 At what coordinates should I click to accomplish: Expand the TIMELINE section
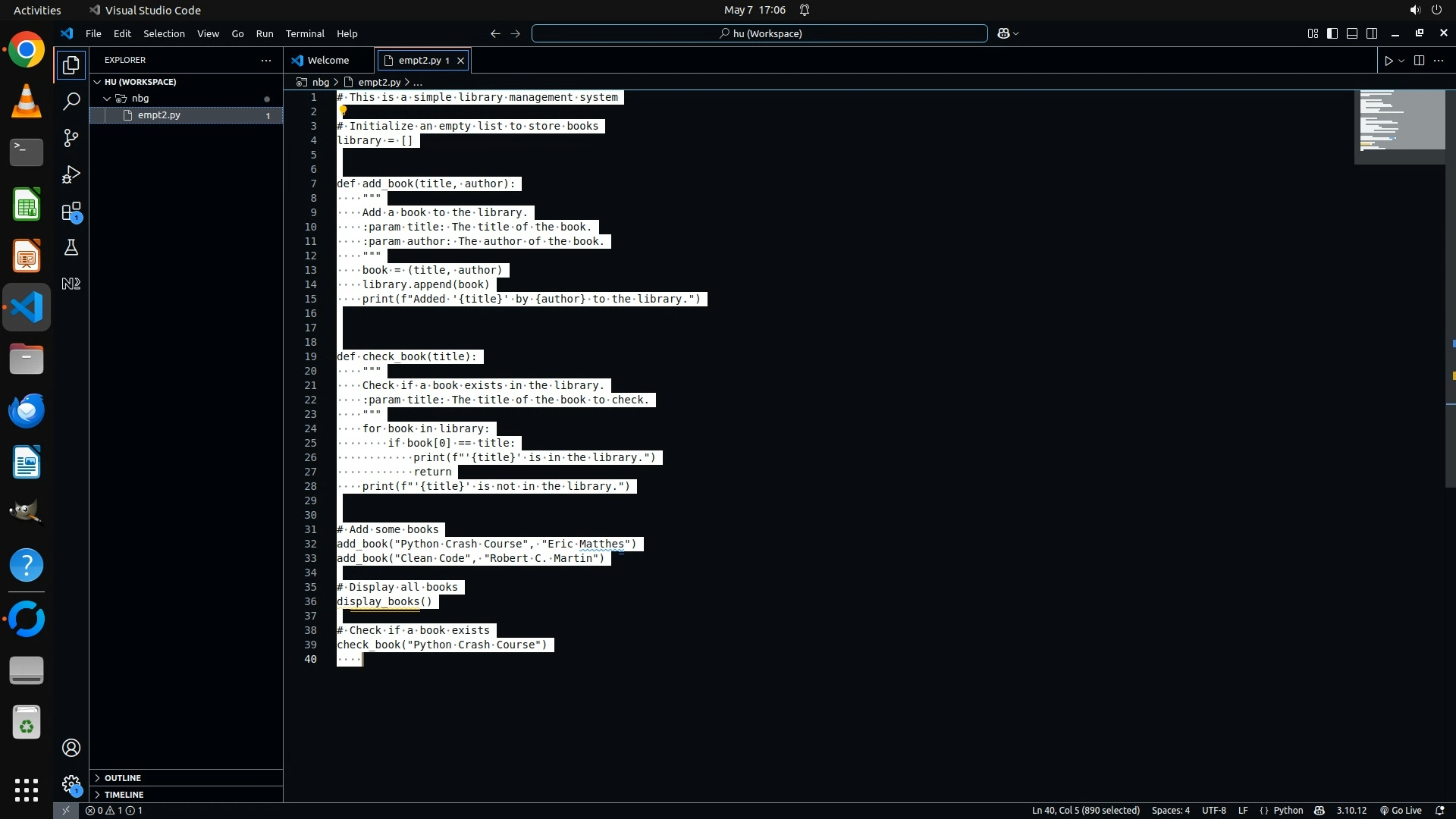point(124,795)
